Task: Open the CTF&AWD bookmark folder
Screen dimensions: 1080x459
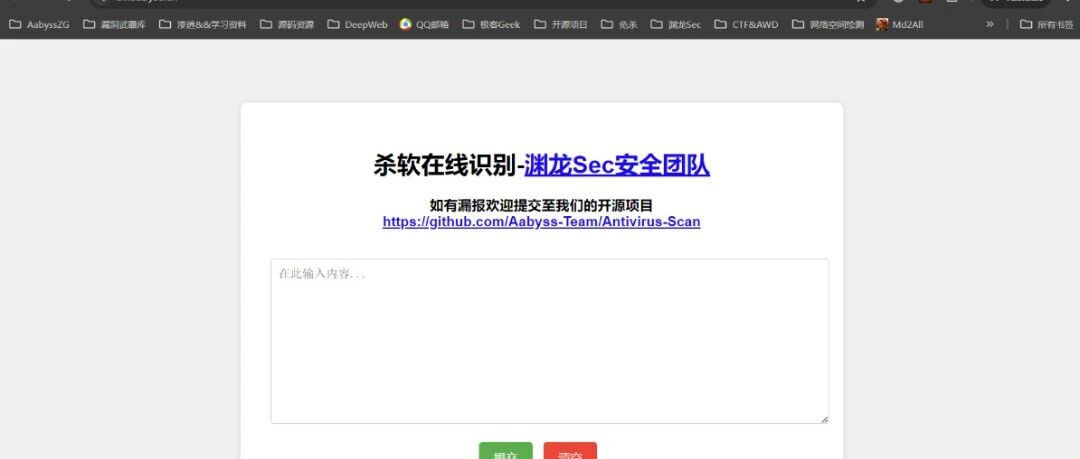Action: pyautogui.click(x=747, y=24)
